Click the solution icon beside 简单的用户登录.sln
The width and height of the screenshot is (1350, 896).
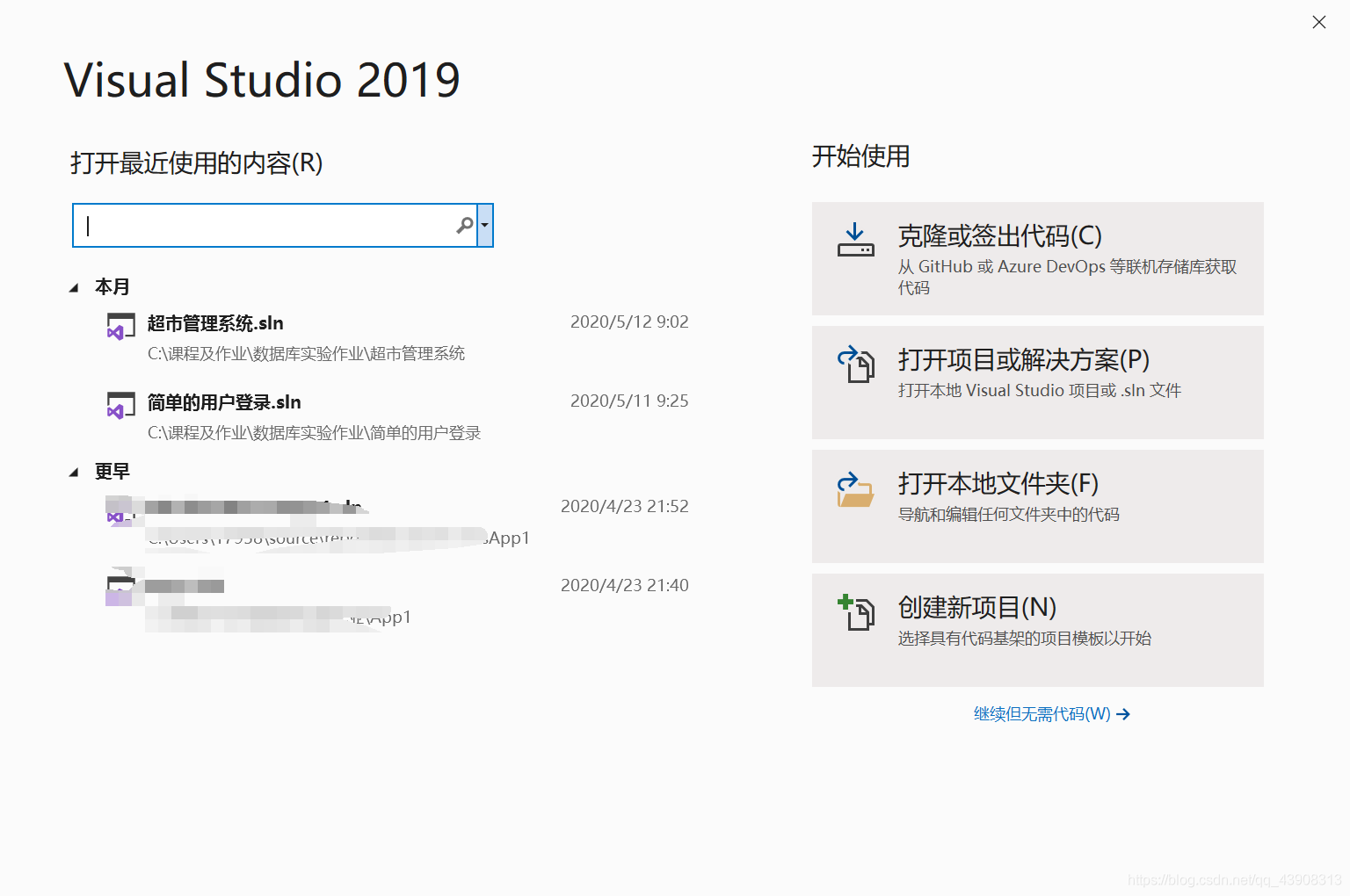[x=120, y=406]
